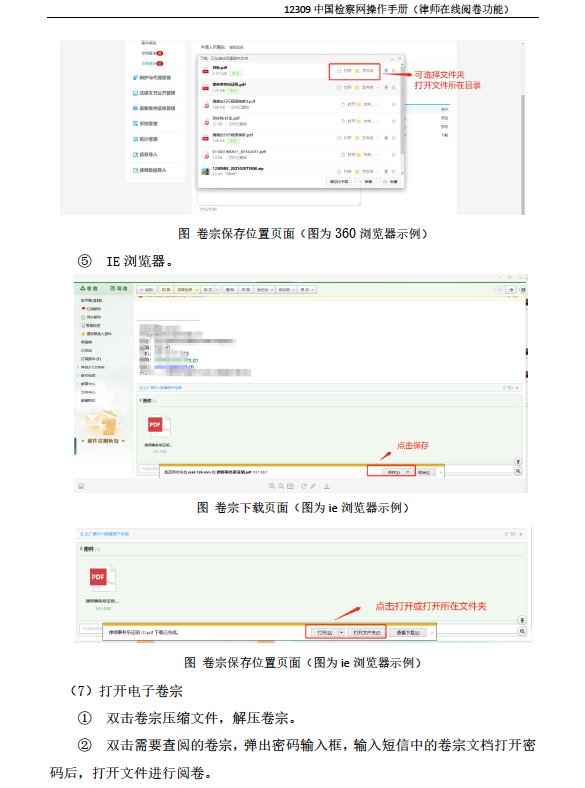The width and height of the screenshot is (585, 788).
Task: Open the 更多 dropdown in the mail toolbar
Action: pos(307,290)
